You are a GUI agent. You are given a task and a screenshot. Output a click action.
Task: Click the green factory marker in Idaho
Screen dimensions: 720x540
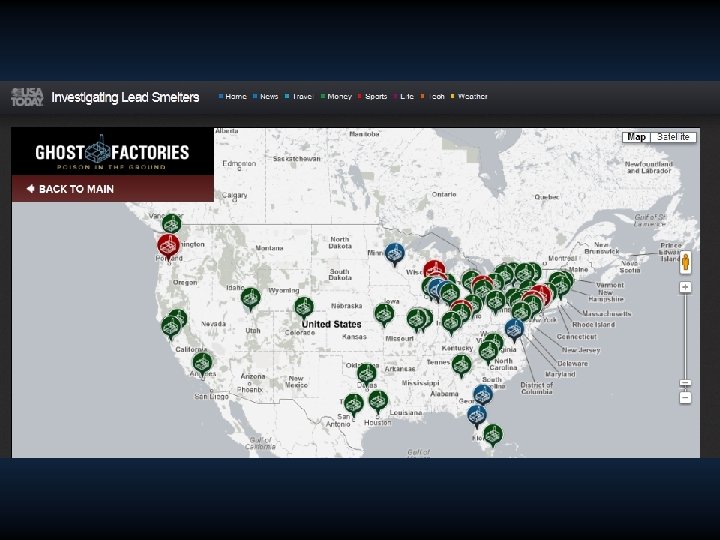click(x=251, y=298)
